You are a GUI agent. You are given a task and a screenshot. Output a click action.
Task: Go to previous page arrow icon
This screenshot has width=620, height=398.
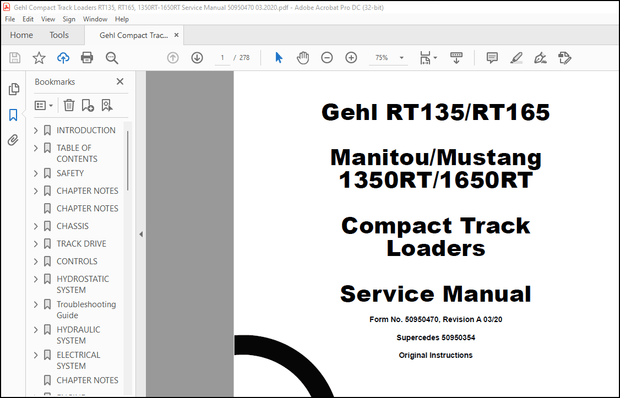click(173, 58)
